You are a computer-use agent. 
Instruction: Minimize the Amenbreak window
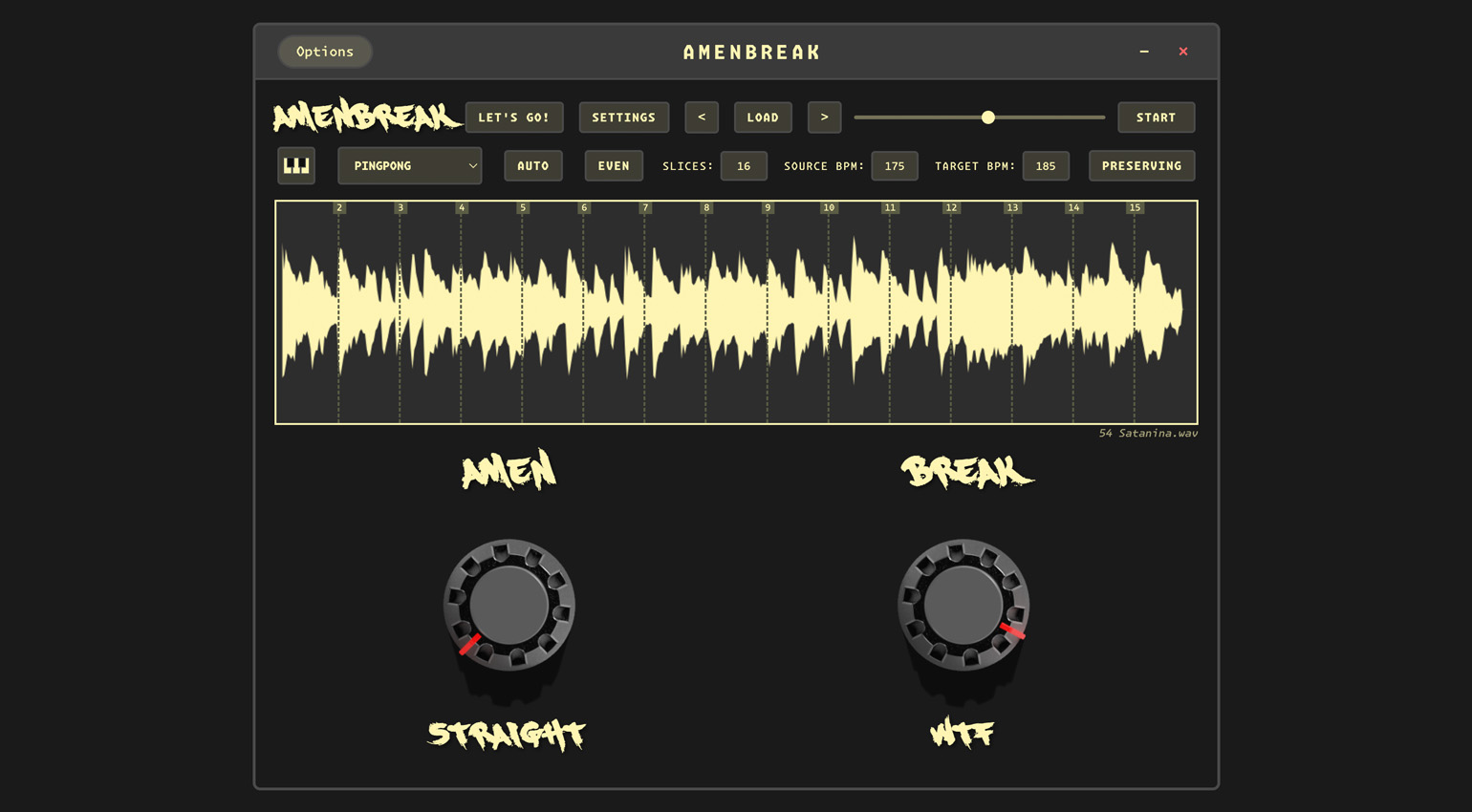pos(1144,52)
